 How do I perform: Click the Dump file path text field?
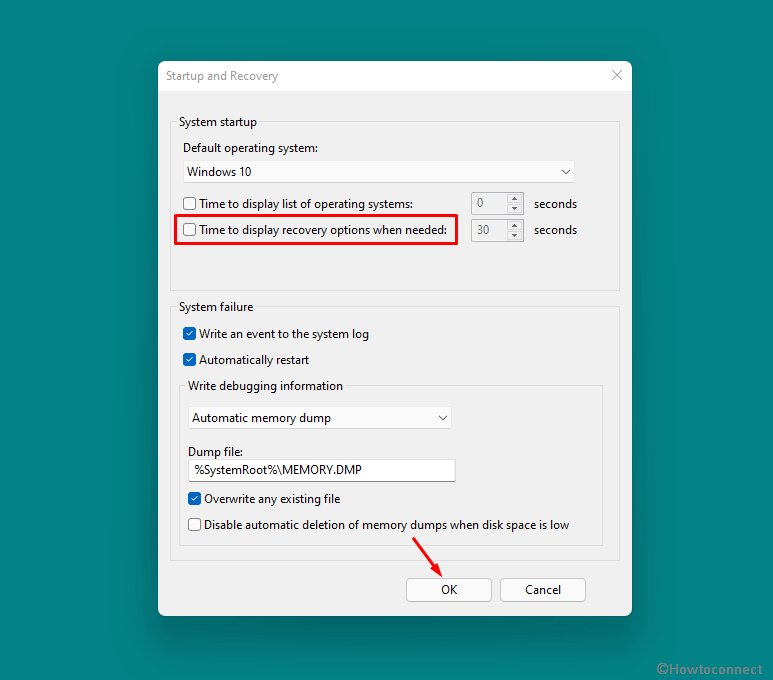(321, 470)
